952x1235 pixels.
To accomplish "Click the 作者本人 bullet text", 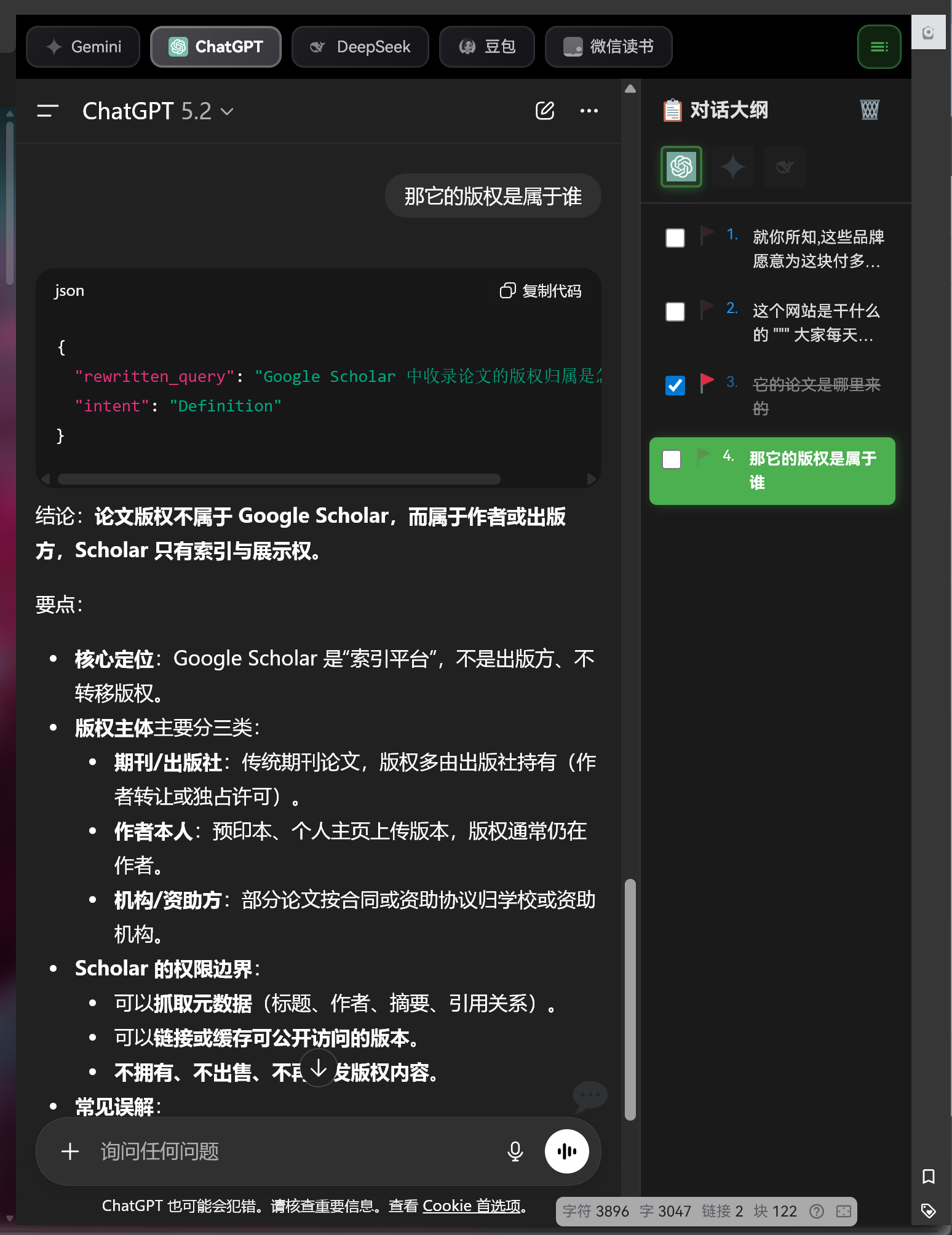I will (x=351, y=848).
